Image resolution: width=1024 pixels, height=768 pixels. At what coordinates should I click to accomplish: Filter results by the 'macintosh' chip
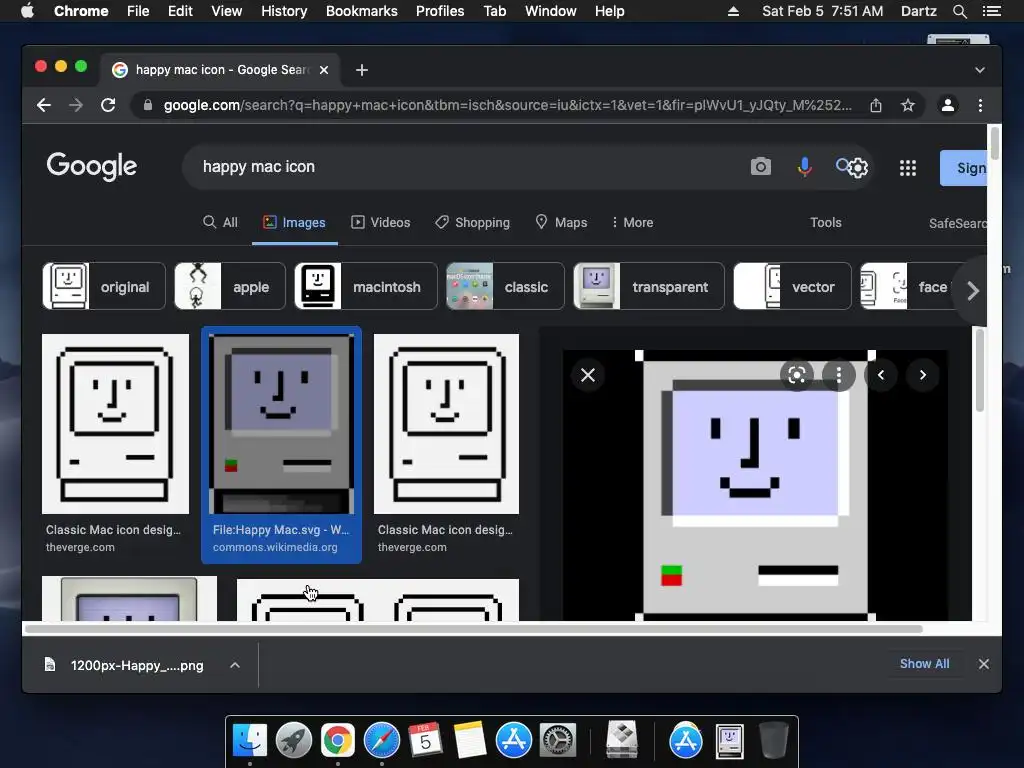pos(366,286)
